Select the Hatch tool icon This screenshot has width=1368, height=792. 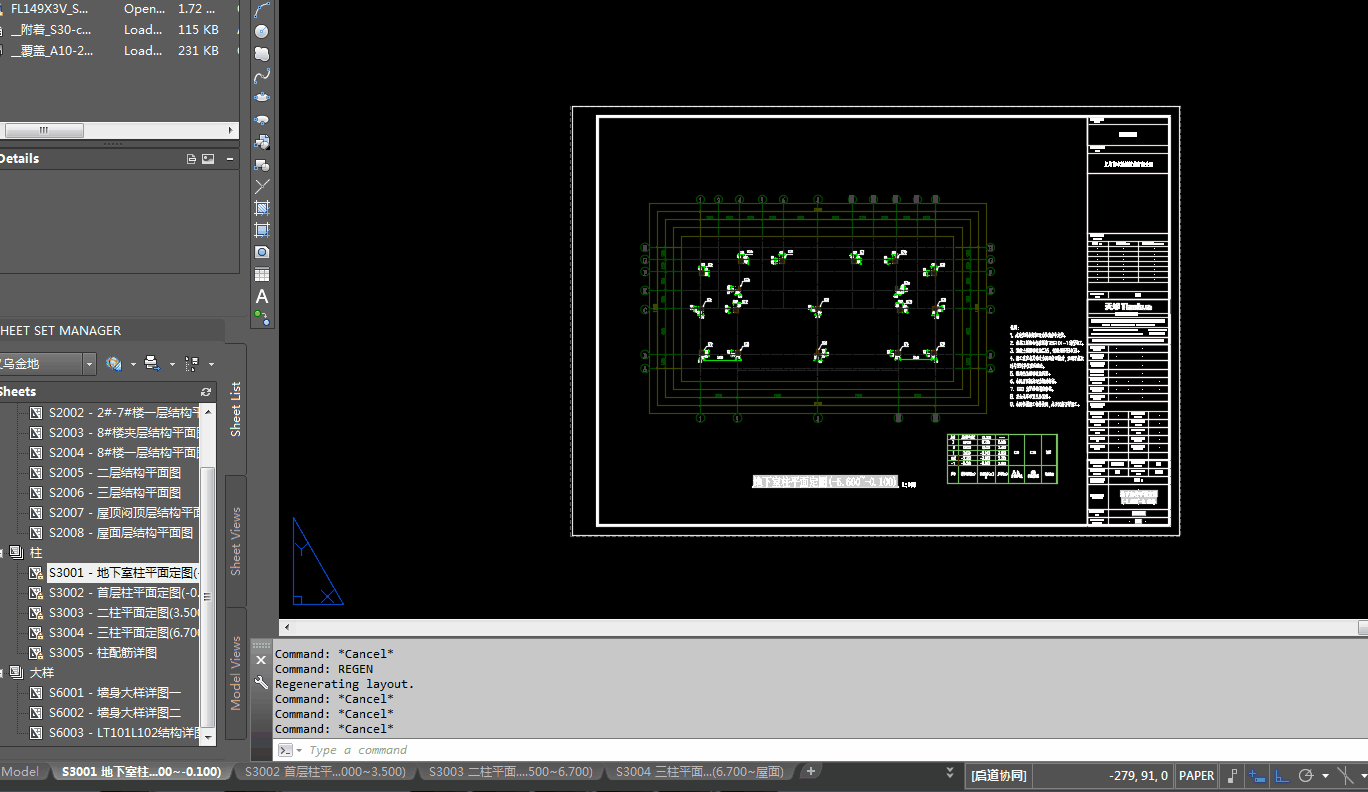tap(262, 208)
